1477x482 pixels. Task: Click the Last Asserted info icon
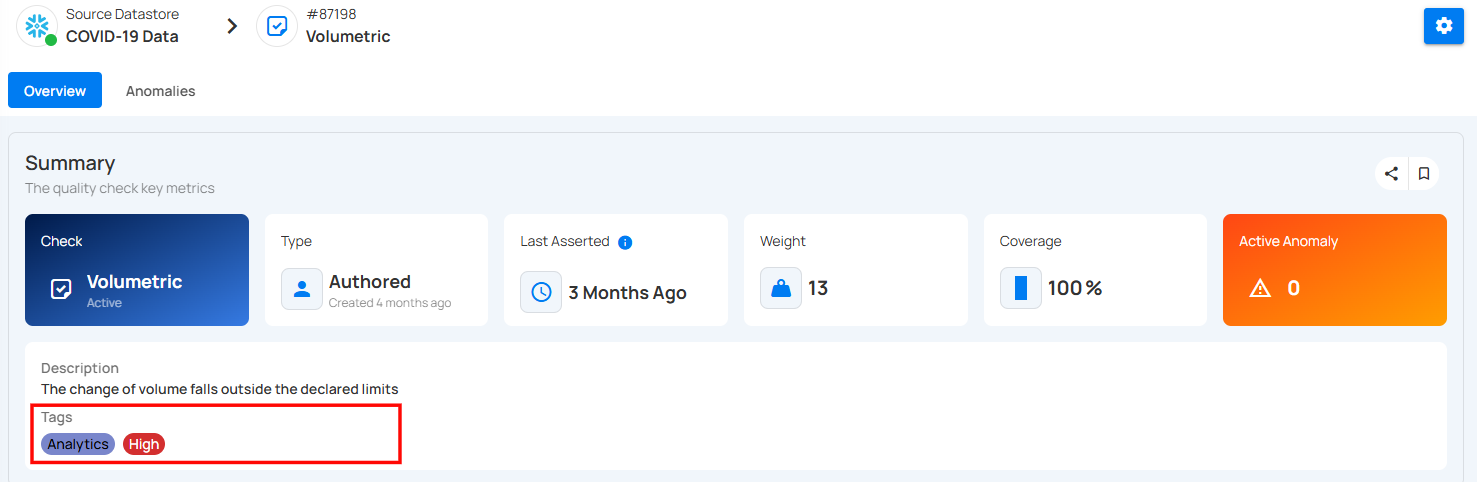click(625, 242)
